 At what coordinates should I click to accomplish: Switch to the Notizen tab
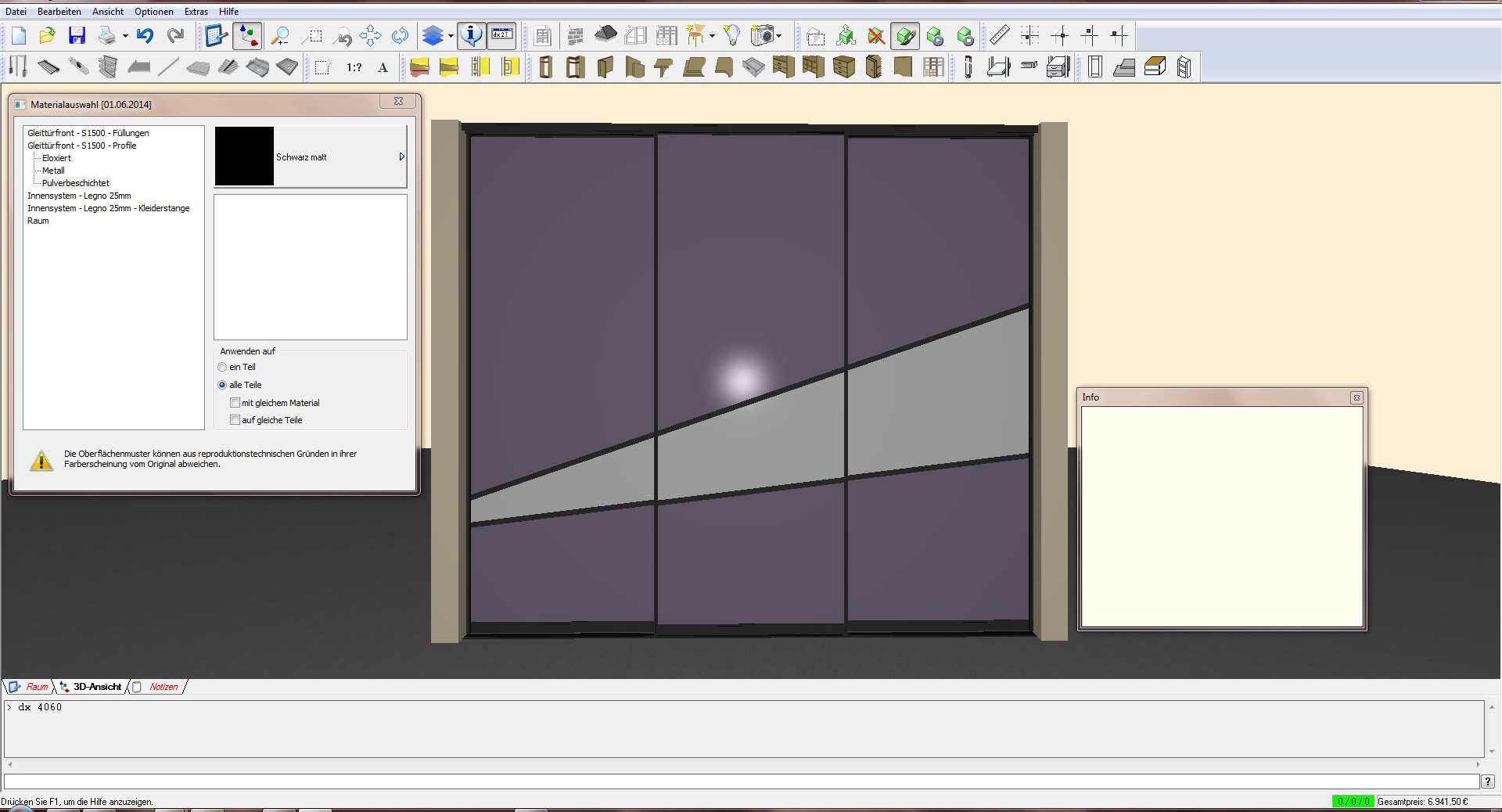[x=163, y=687]
